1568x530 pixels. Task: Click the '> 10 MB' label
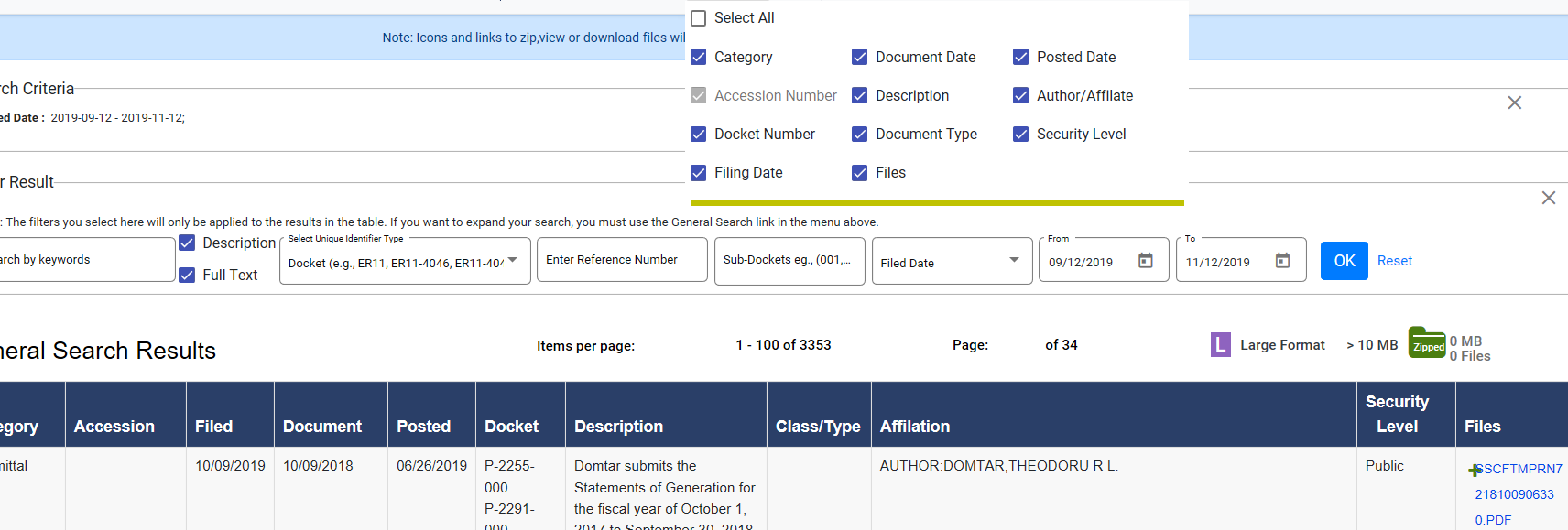[x=1372, y=345]
